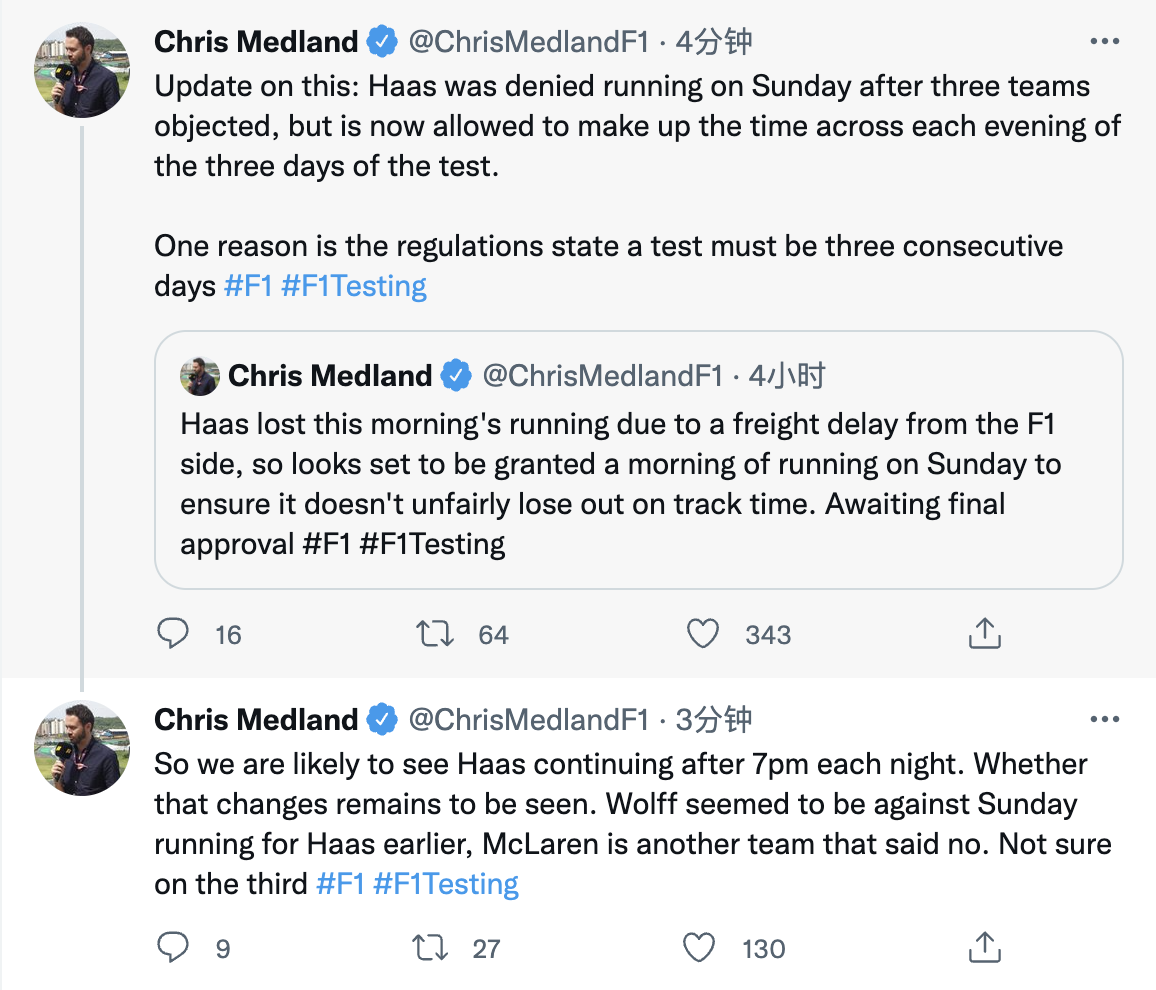Open #F1Testing hashtag in second tweet
The height and width of the screenshot is (990, 1156).
[x=446, y=884]
